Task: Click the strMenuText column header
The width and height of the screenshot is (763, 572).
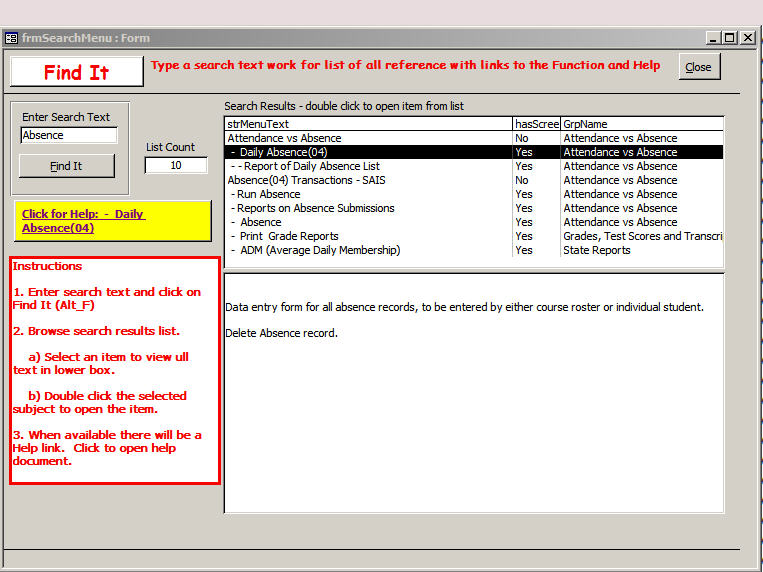Action: [x=368, y=124]
